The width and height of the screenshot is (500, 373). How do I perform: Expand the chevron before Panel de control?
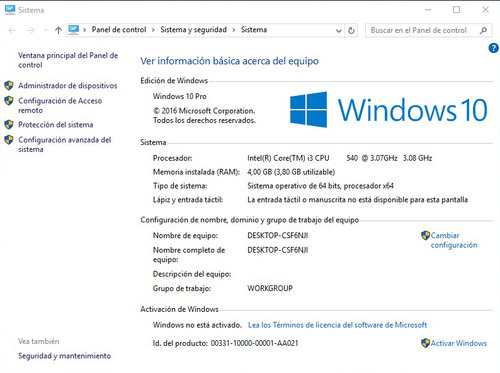85,30
